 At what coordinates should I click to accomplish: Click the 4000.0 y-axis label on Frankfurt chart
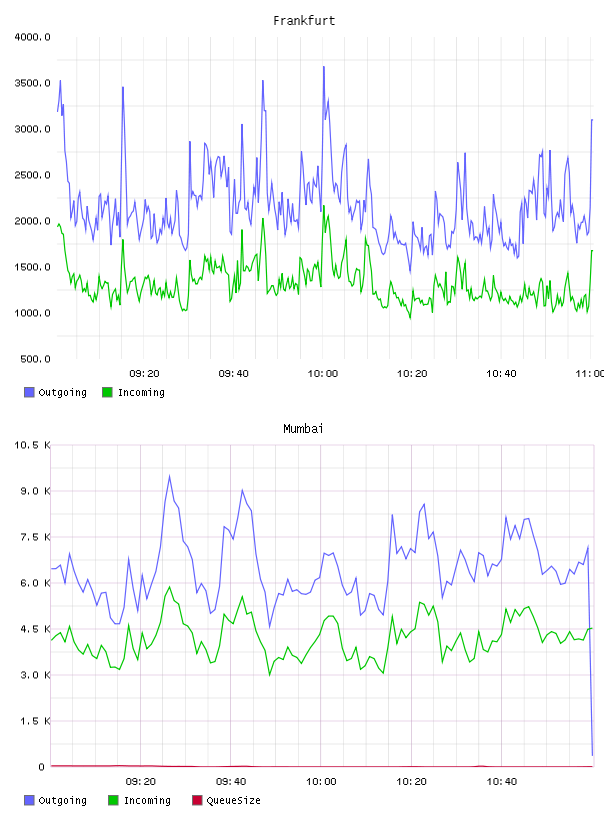[x=32, y=37]
